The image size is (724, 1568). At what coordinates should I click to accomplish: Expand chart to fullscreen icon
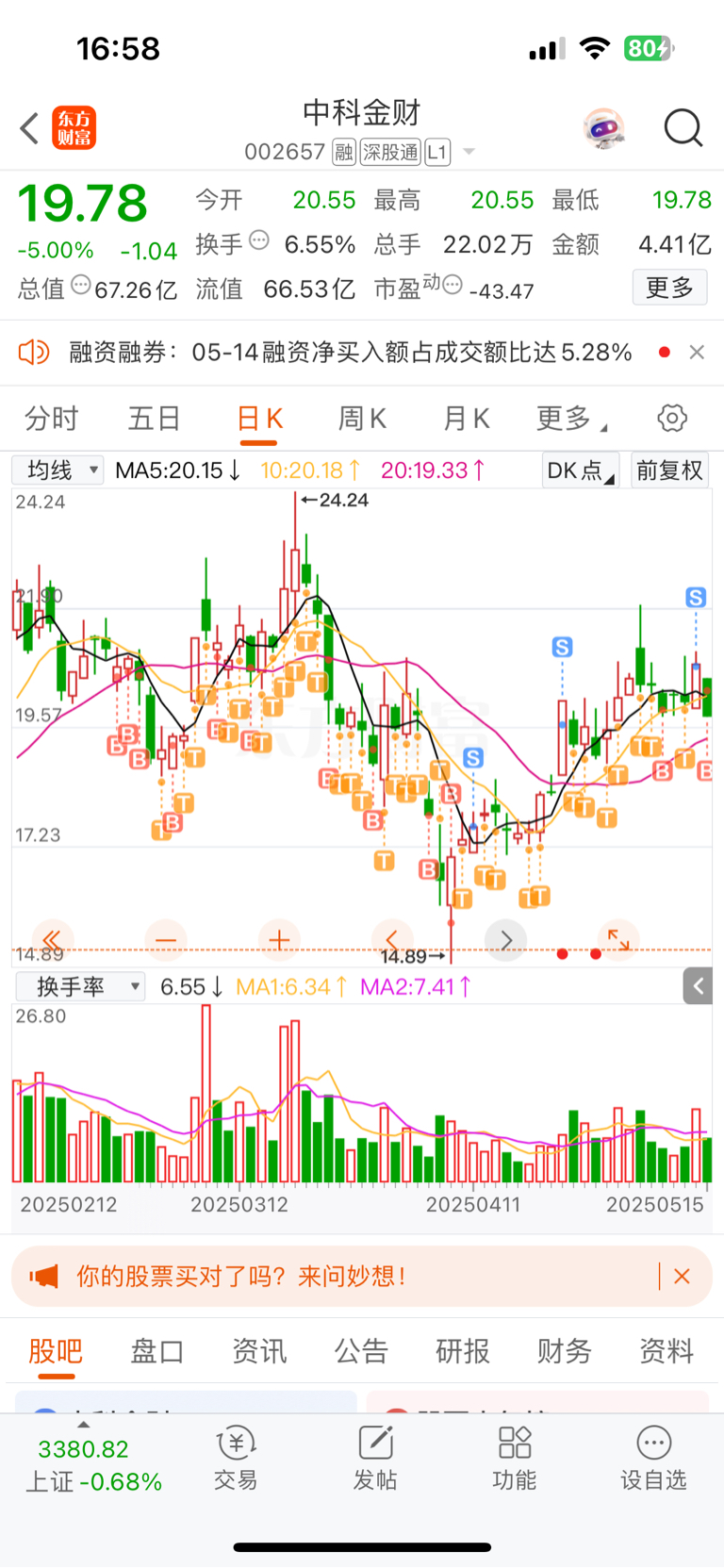click(x=618, y=940)
